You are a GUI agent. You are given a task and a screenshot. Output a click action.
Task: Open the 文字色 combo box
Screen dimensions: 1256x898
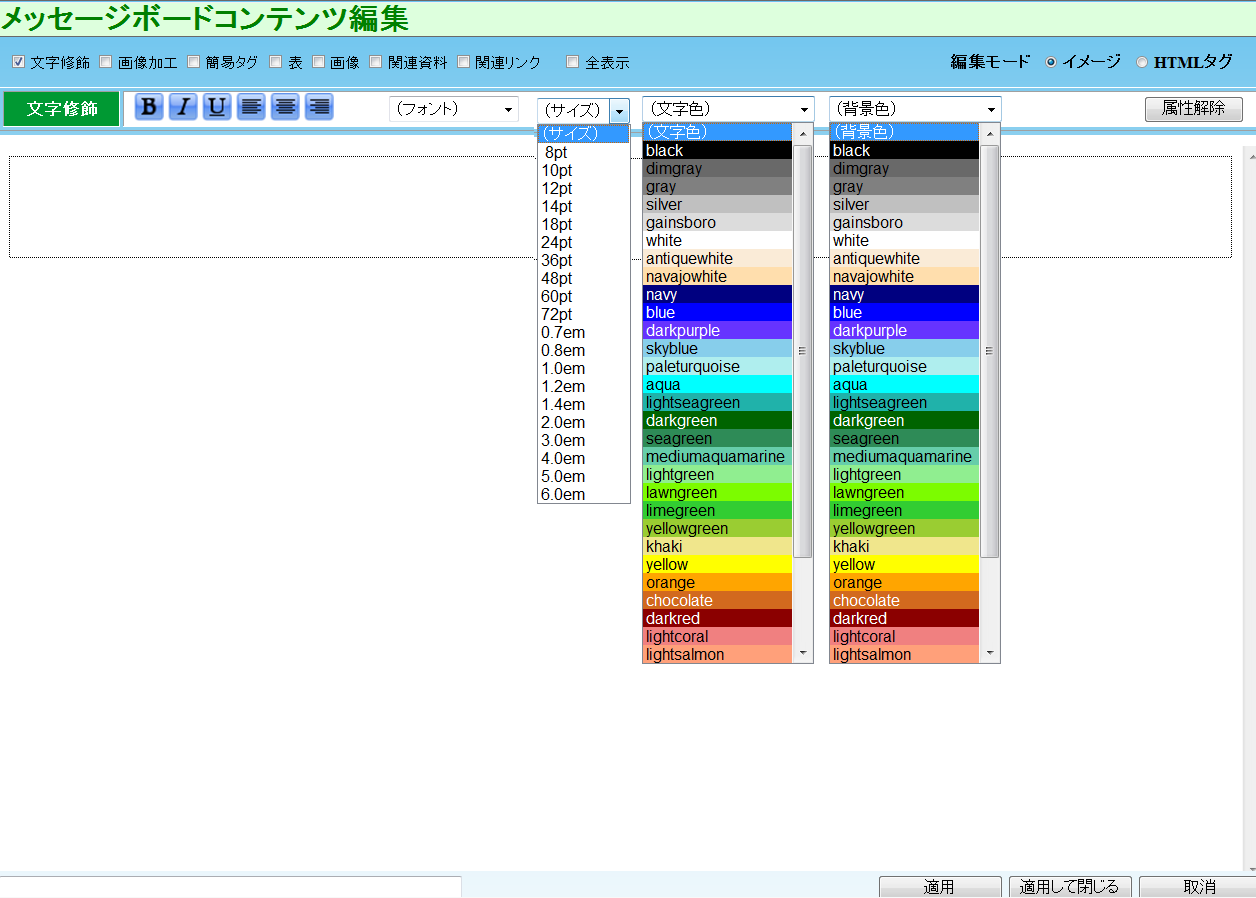[x=728, y=109]
